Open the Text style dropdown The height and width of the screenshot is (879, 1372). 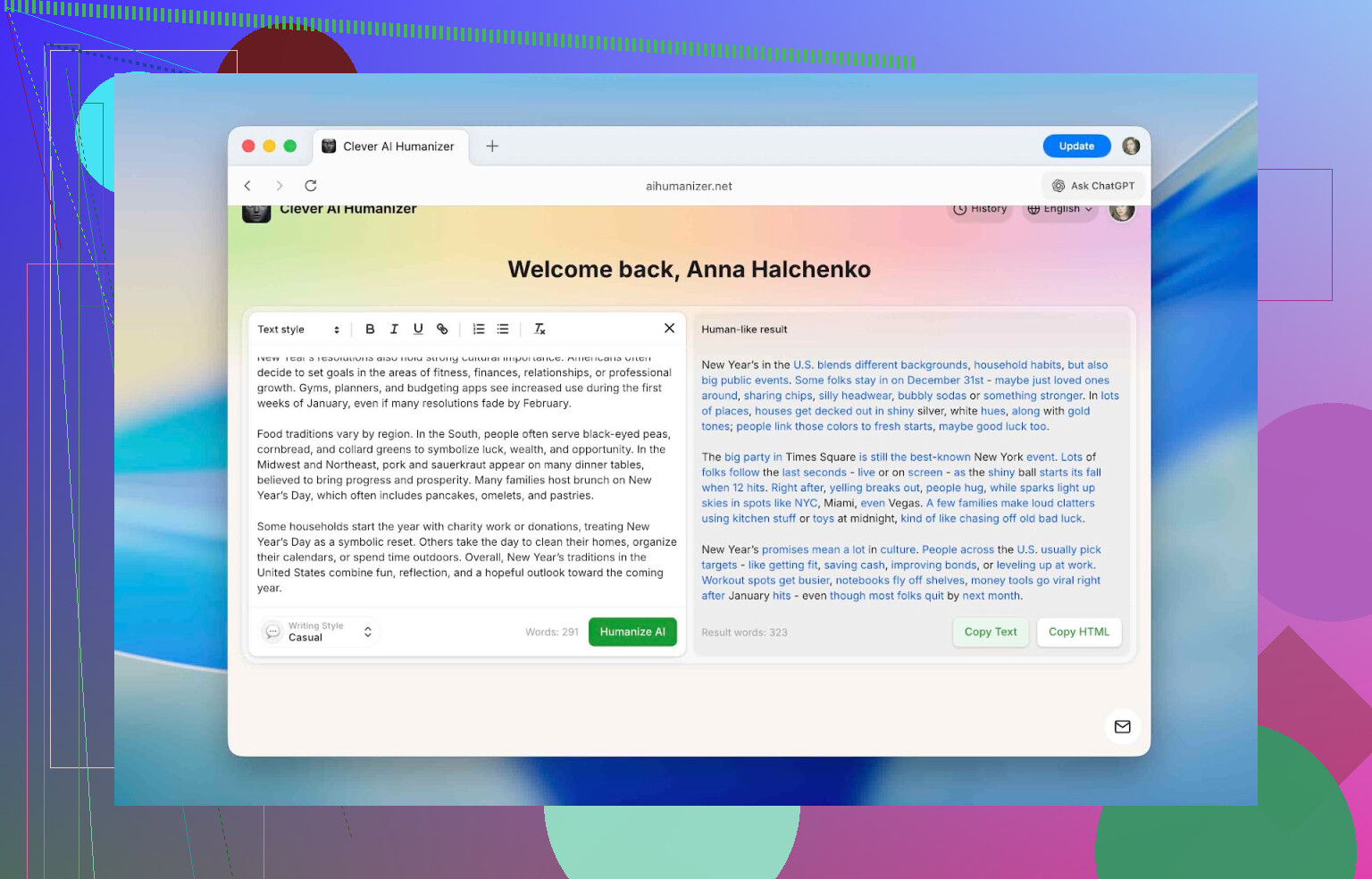coord(298,330)
